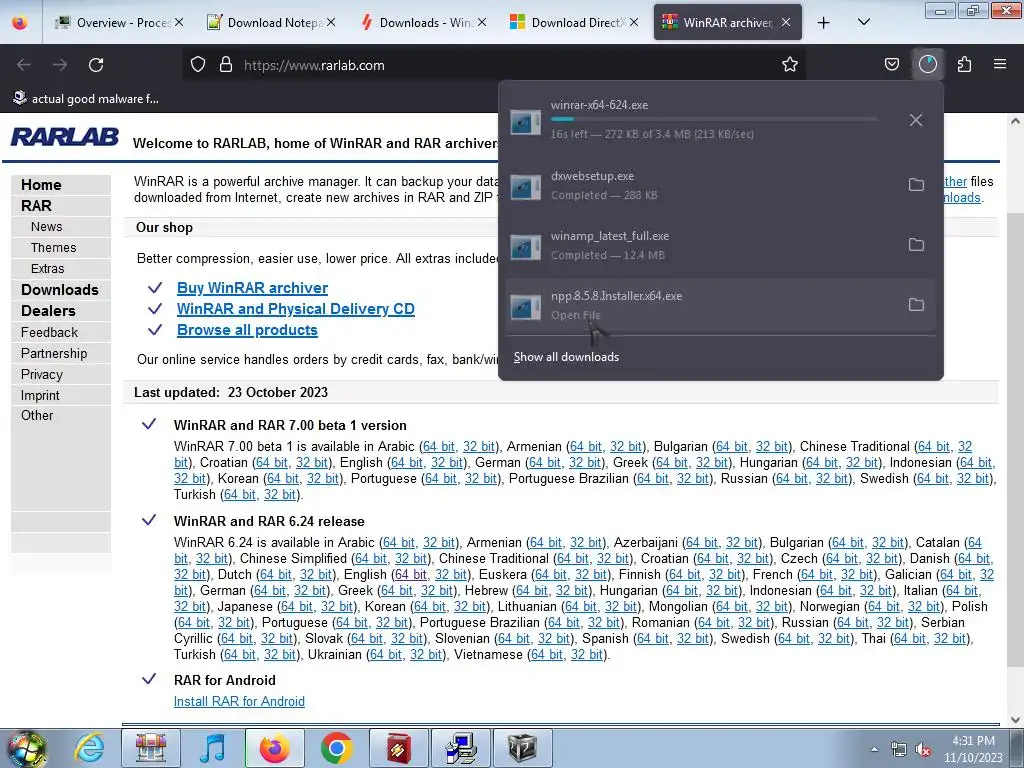Open the Firefox hamburger application menu
This screenshot has height=768, width=1024.
999,64
